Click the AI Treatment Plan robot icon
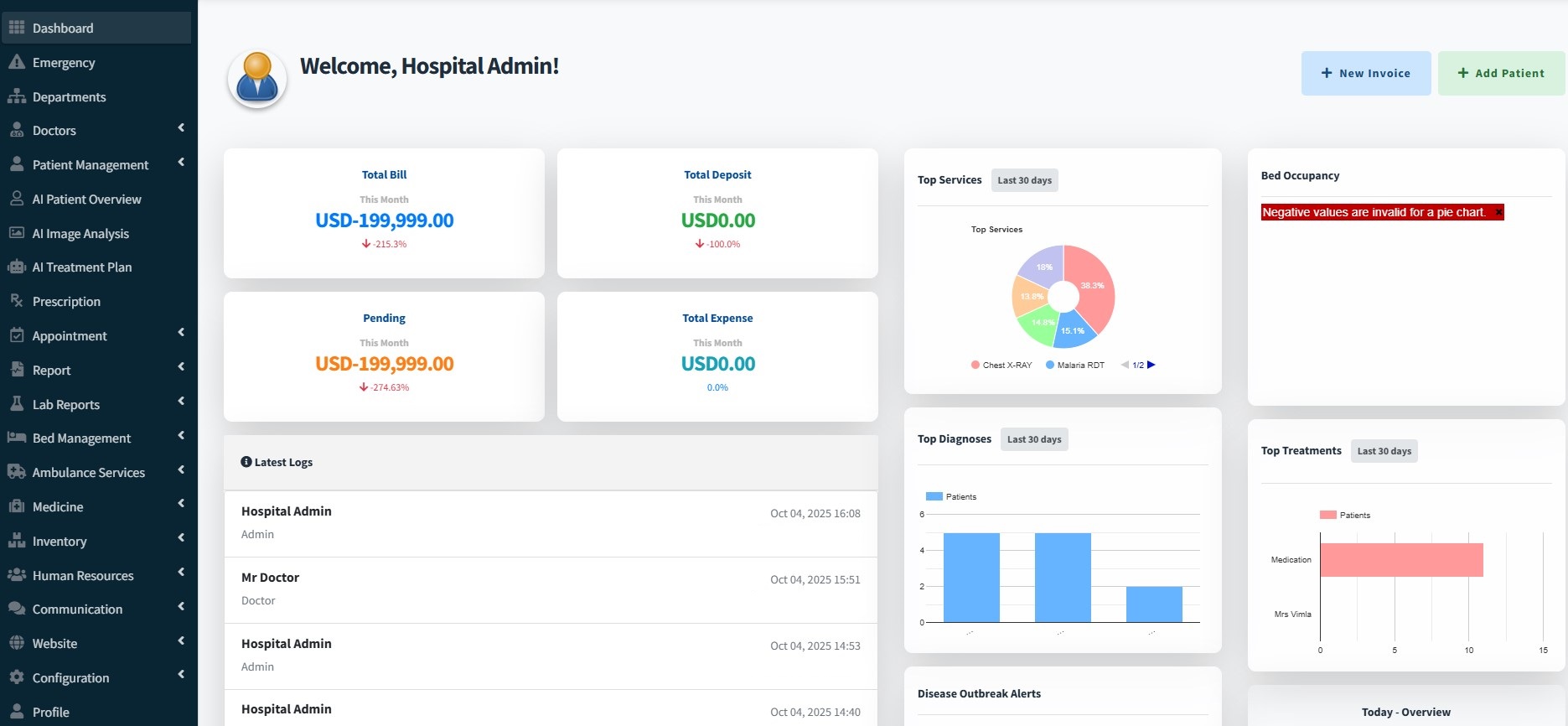 [17, 267]
